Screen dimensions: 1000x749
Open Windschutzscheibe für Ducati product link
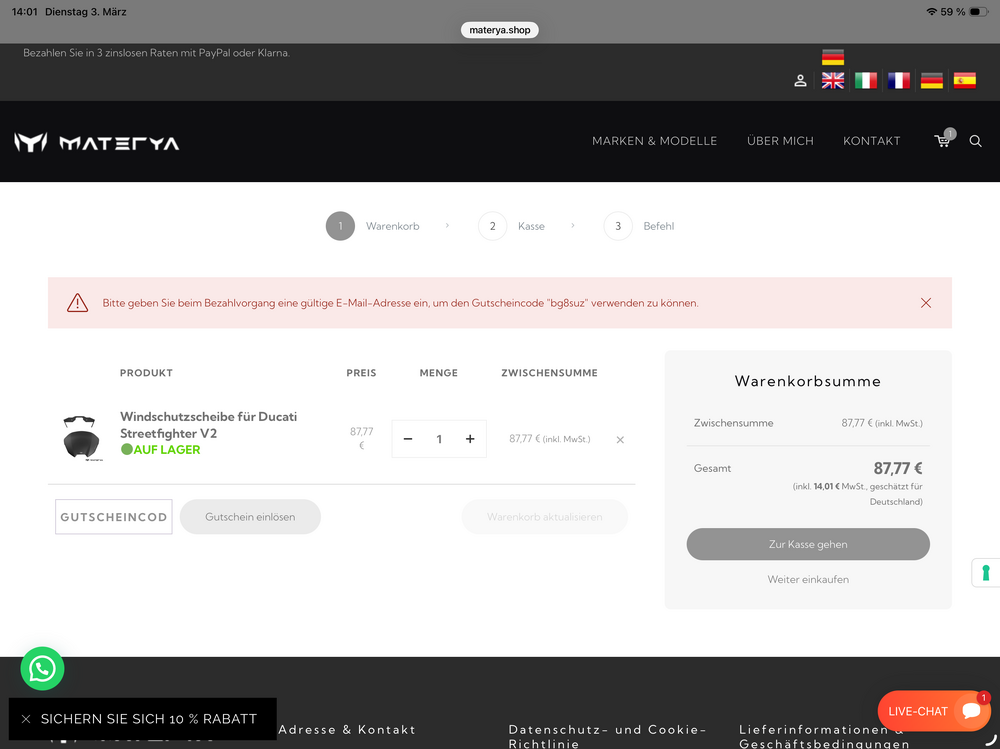point(209,425)
